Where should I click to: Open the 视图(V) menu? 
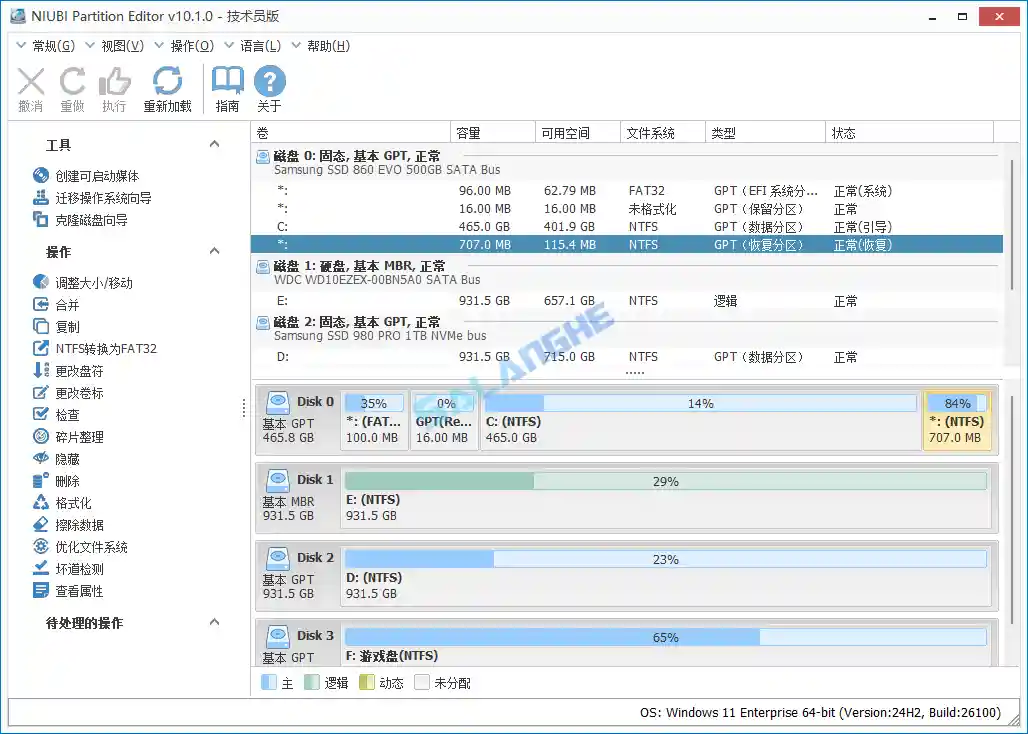click(115, 46)
